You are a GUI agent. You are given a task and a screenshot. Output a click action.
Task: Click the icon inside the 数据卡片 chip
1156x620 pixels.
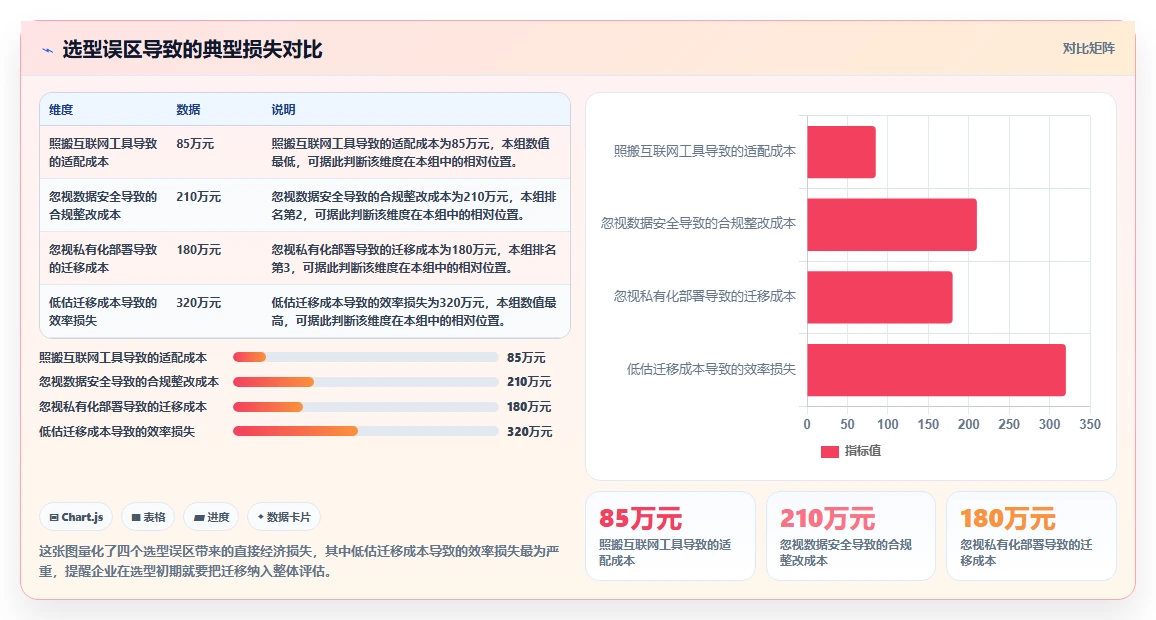click(x=260, y=517)
